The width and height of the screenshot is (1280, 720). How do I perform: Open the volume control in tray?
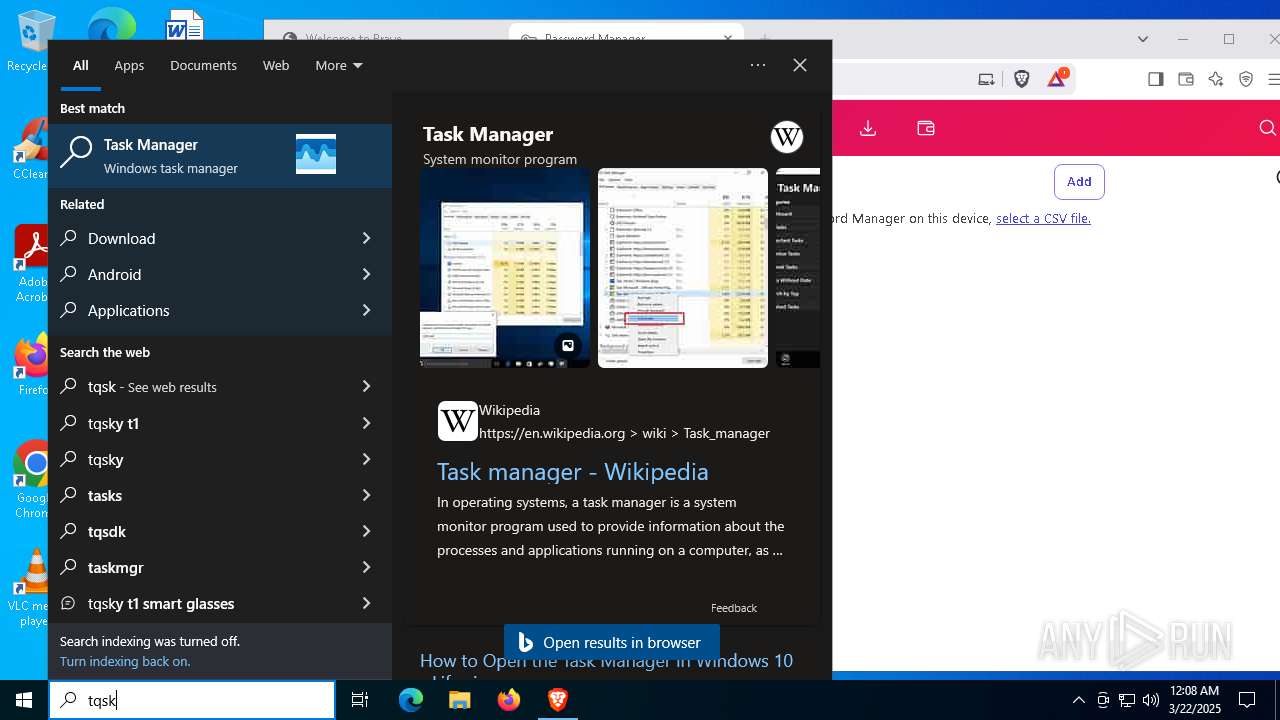1150,700
